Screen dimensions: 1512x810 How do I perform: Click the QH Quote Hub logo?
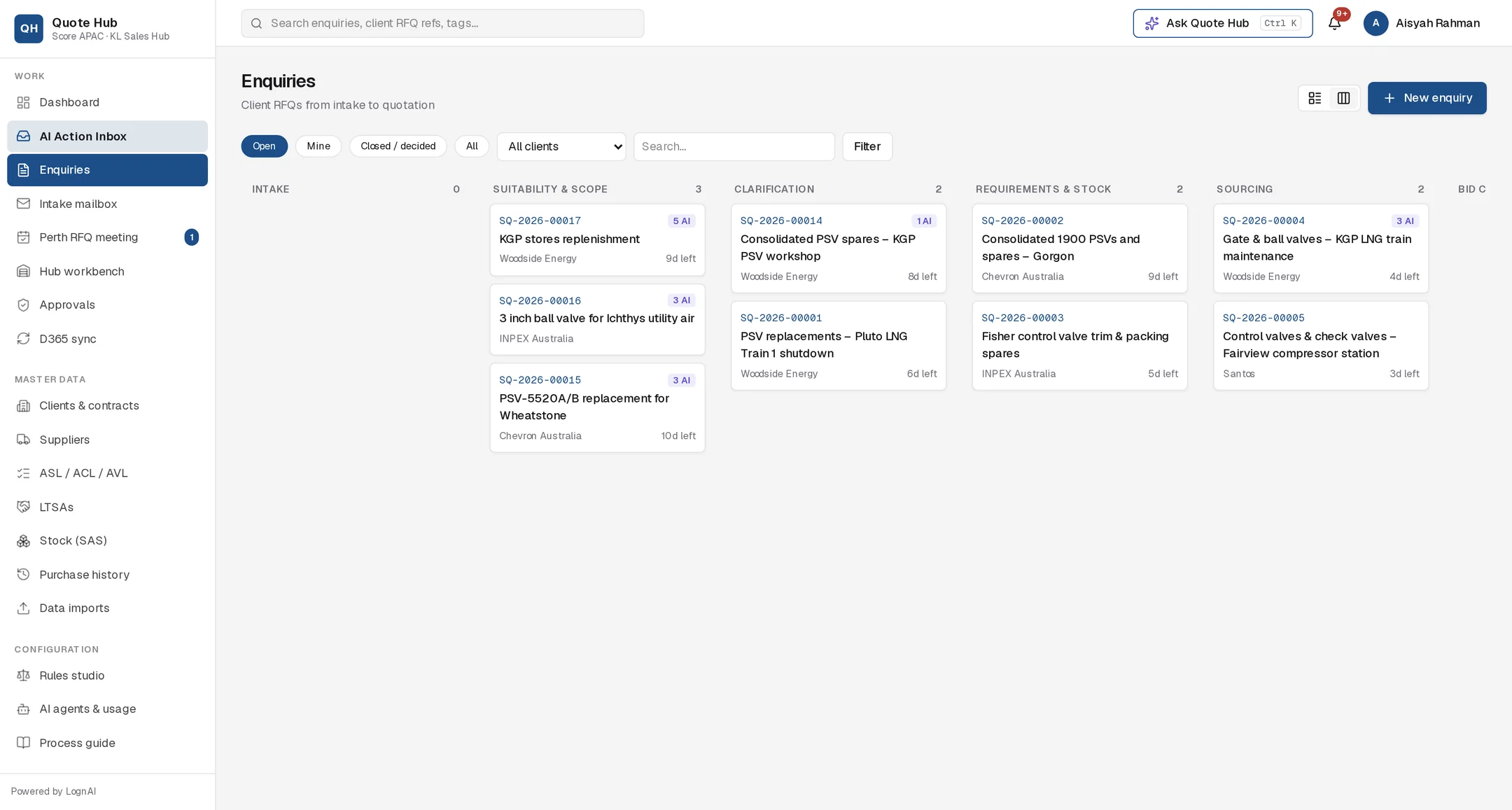point(29,29)
